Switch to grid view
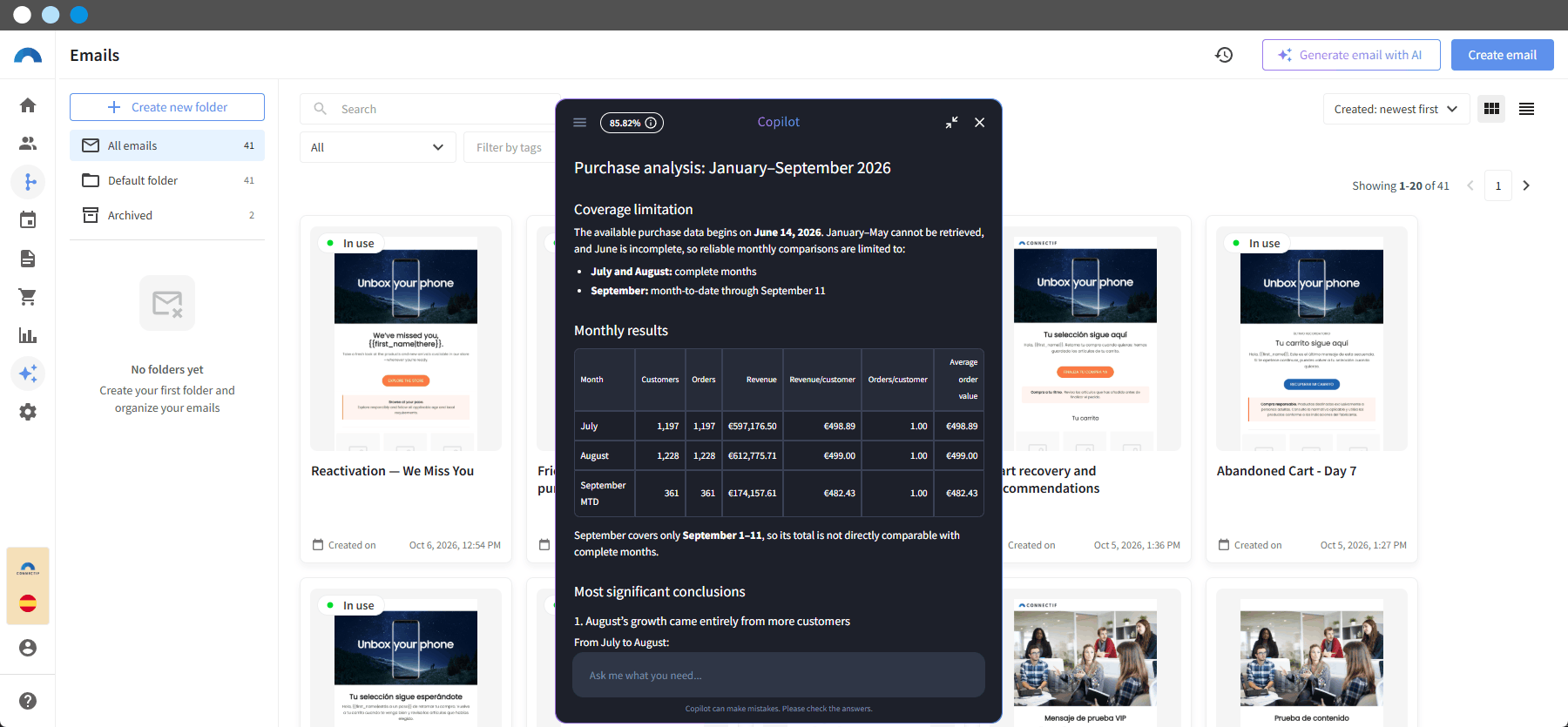This screenshot has height=727, width=1568. (x=1491, y=109)
